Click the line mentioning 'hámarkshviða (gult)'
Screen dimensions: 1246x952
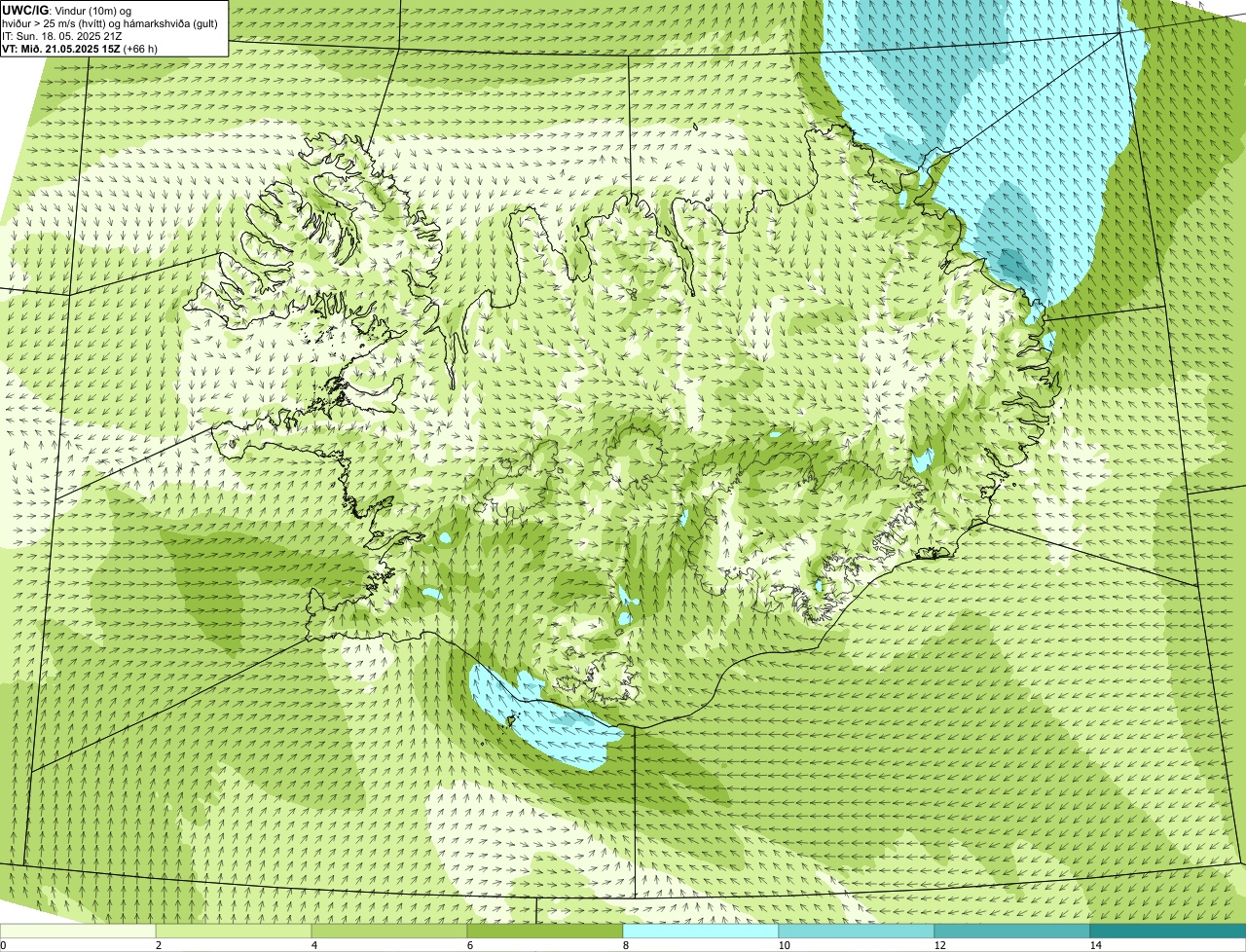(110, 22)
